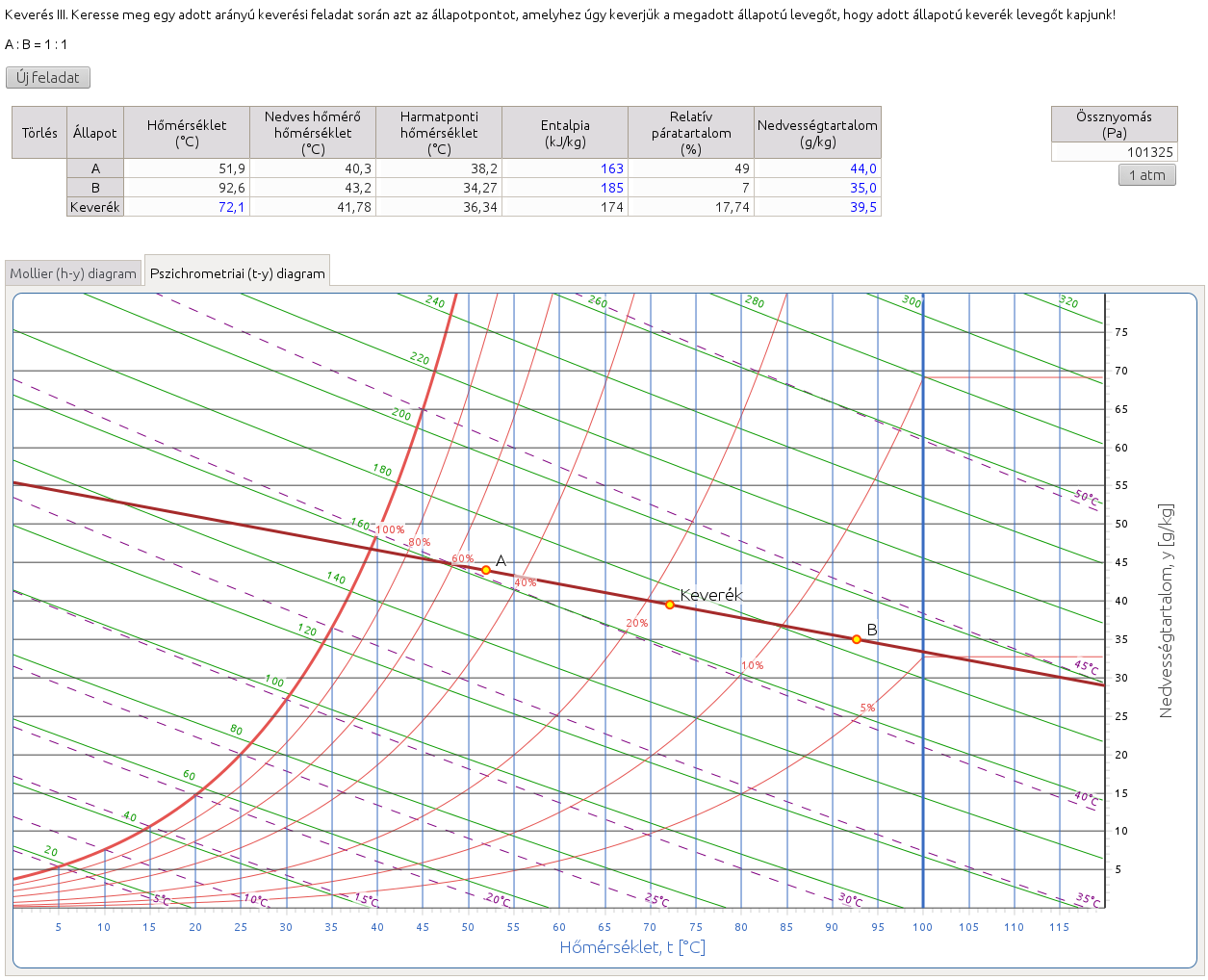This screenshot has width=1208, height=980.
Task: Edit total pressure value 101325
Action: coord(1114,152)
